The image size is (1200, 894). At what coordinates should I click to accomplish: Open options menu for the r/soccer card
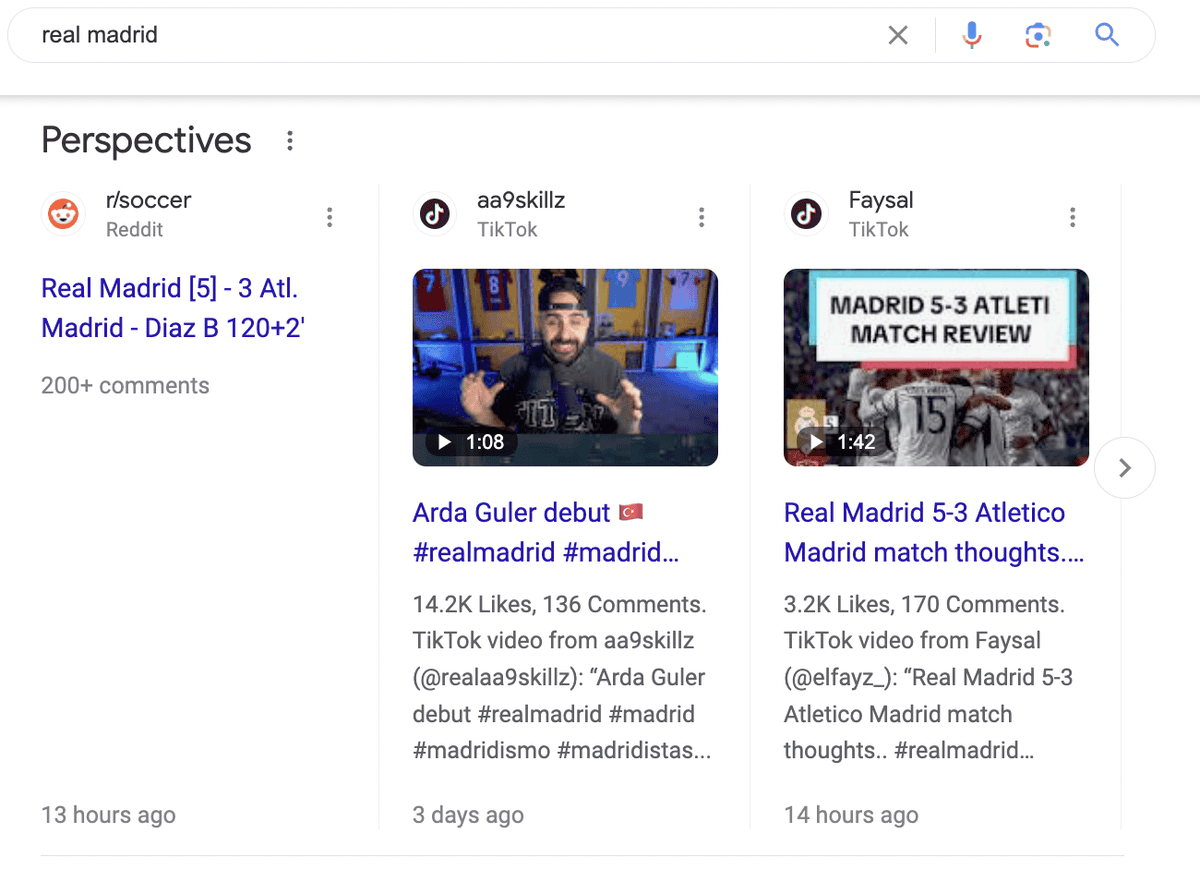330,217
